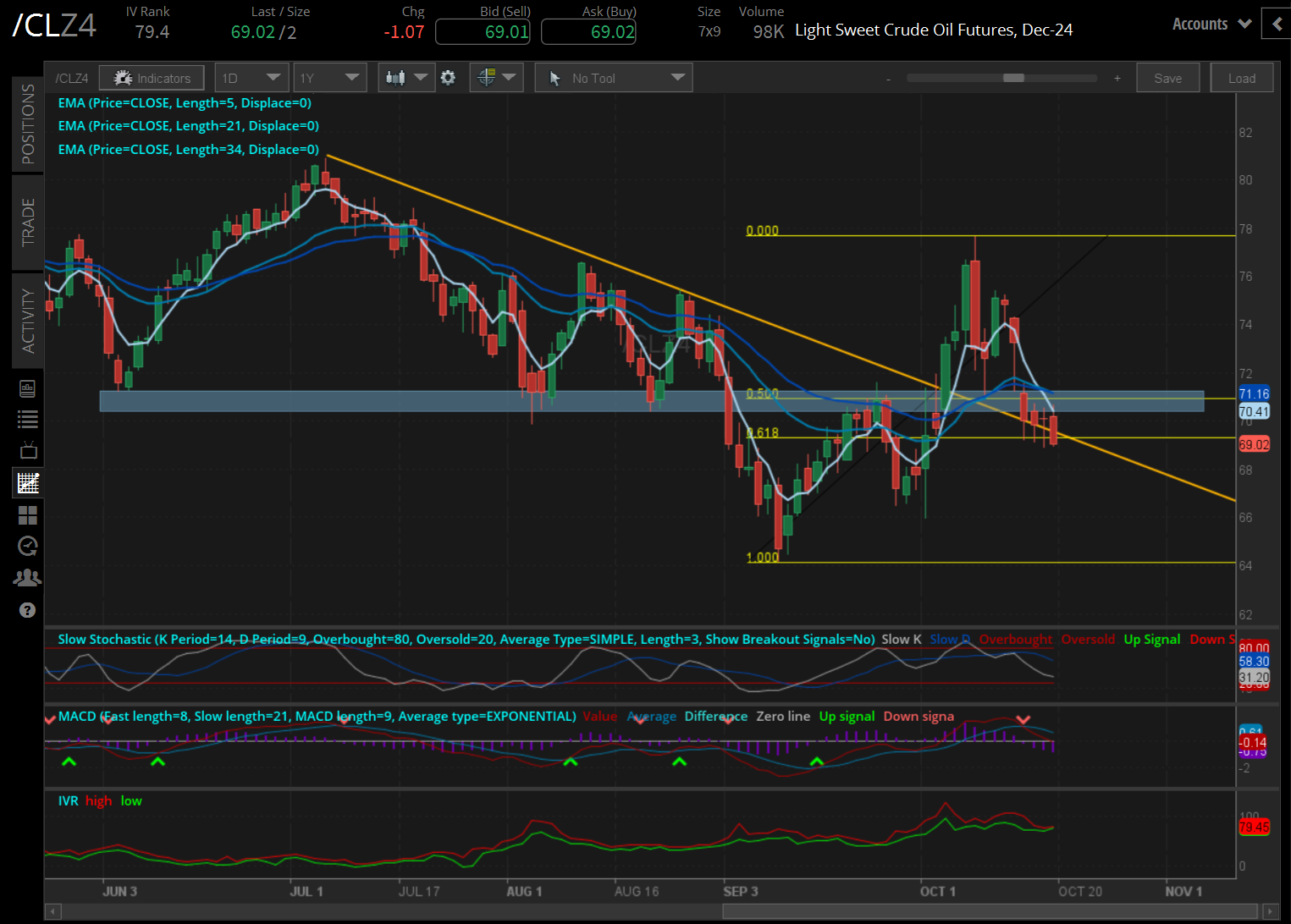Screen dimensions: 1291x924
Task: Open chart settings via the gear icon
Action: (x=449, y=77)
